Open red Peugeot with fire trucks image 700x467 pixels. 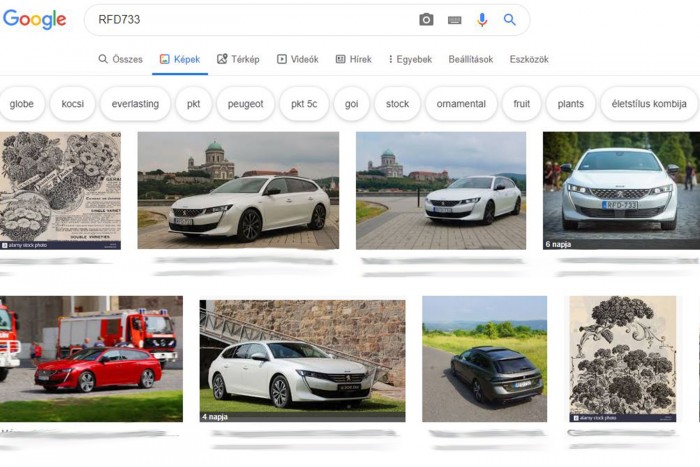click(x=91, y=359)
